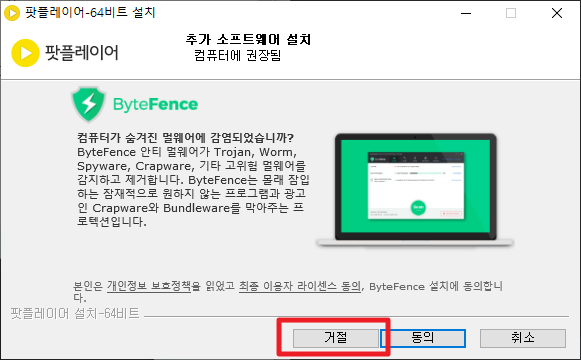Open the 개인정보 보호정책 link
Viewport: 581px width, 360px height.
coord(149,286)
